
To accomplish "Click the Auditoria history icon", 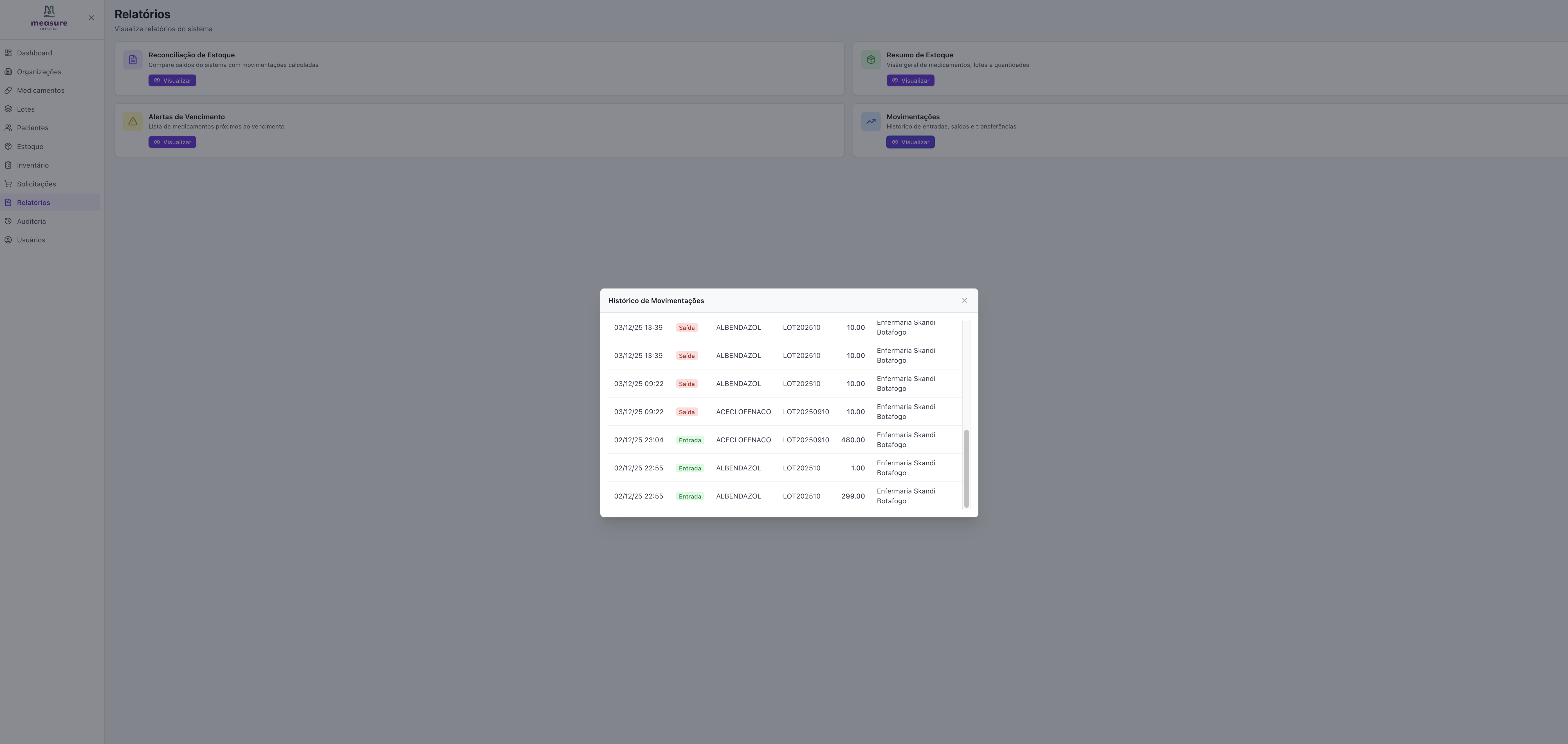I will 8,222.
